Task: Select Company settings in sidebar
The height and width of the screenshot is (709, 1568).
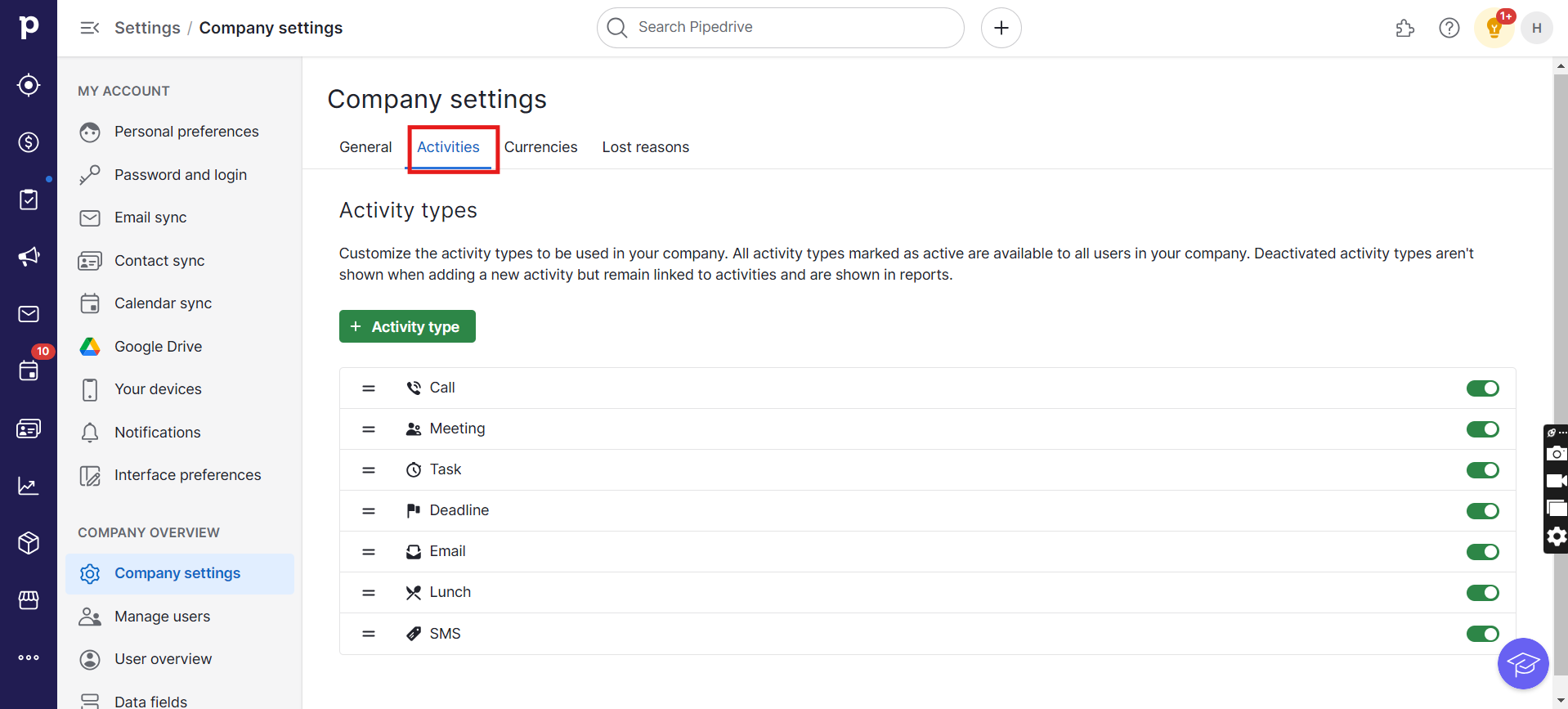Action: 180,573
